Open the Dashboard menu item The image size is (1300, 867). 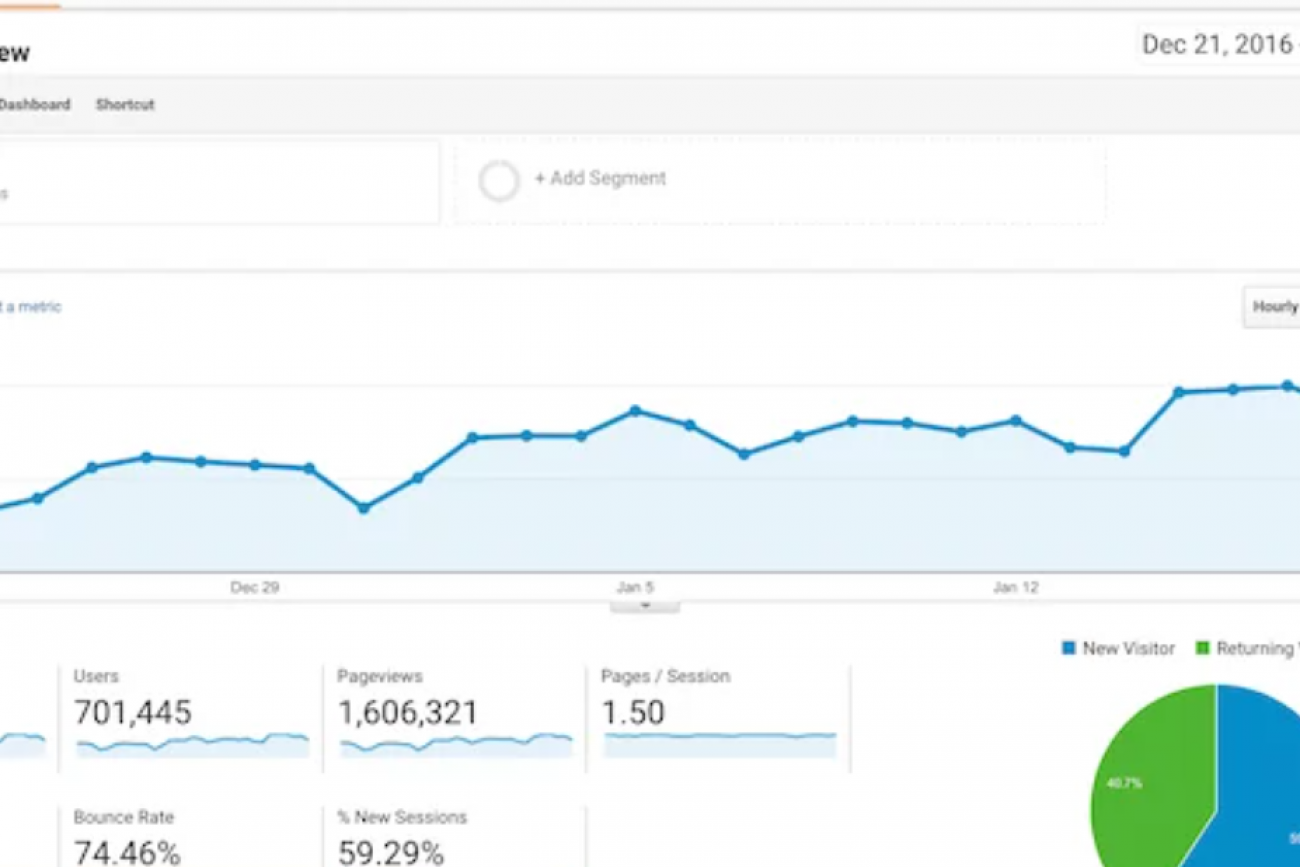click(34, 104)
